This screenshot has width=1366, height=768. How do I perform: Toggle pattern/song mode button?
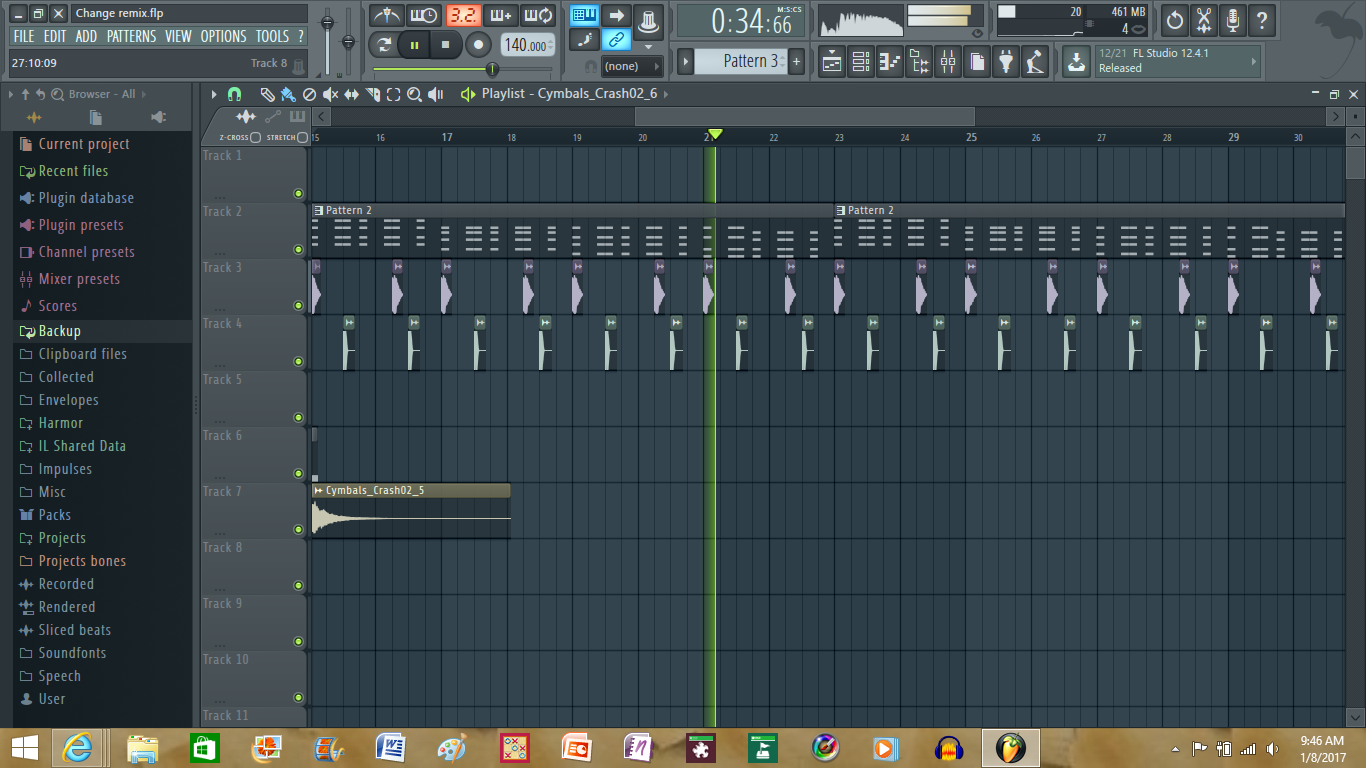click(x=383, y=45)
